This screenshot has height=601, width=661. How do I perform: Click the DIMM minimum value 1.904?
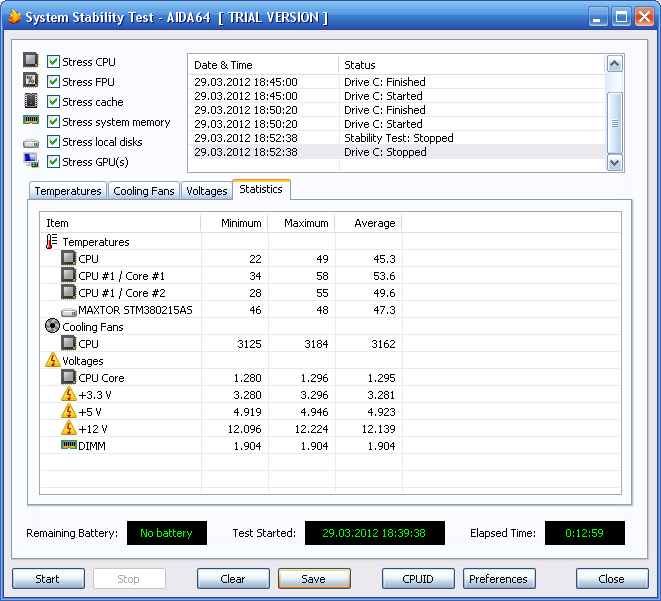pyautogui.click(x=247, y=446)
